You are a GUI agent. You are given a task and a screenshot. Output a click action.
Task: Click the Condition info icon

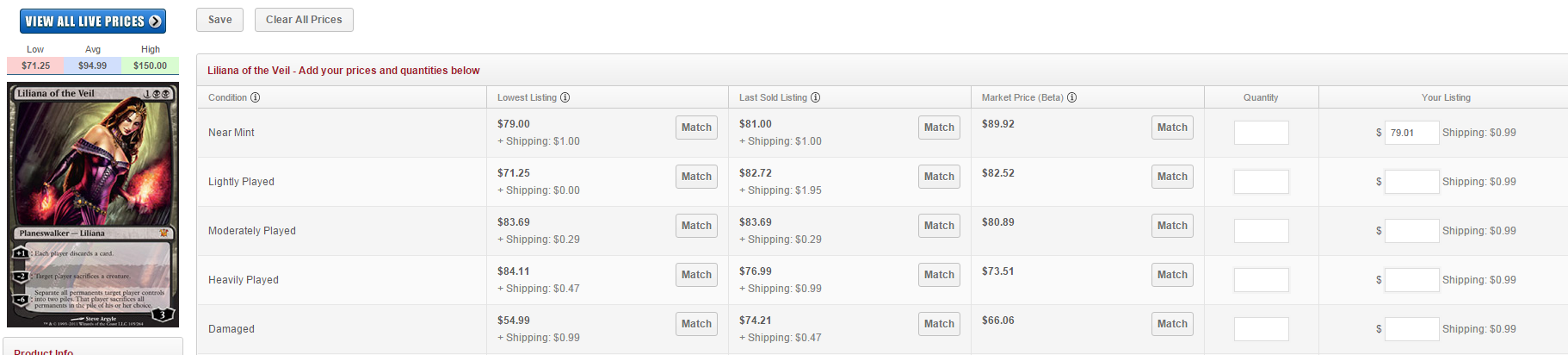tap(256, 97)
